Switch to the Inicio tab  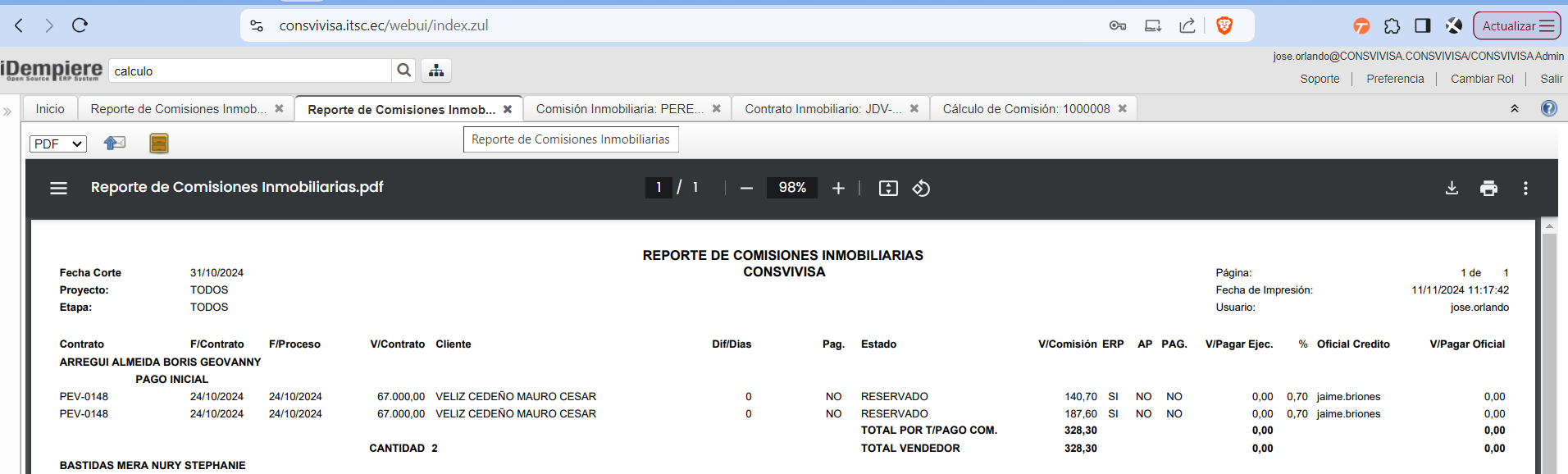coord(50,108)
